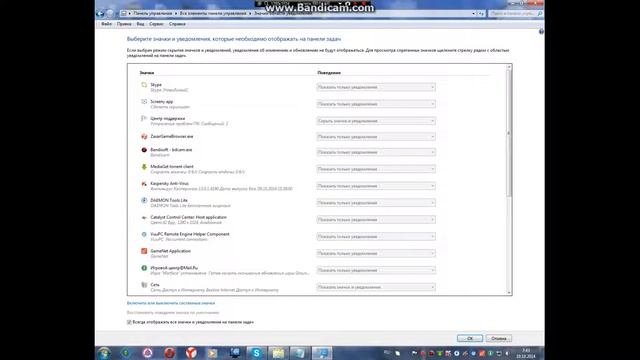Open the Catalyst Control Center dropdown
640x360 pixels.
(x=376, y=220)
